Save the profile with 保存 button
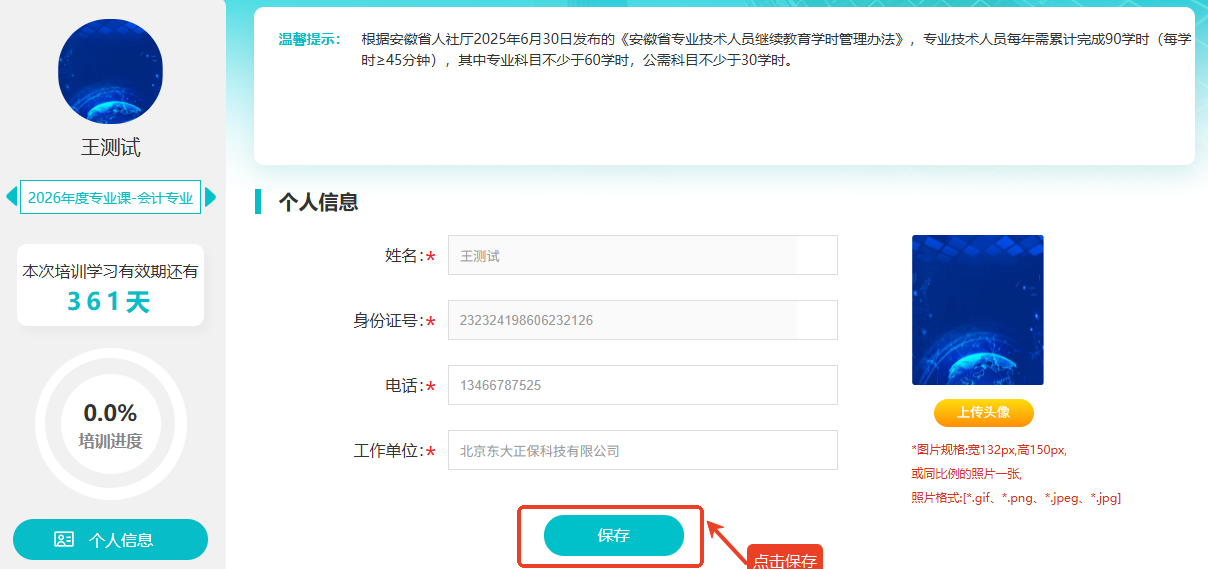1208x569 pixels. (614, 535)
